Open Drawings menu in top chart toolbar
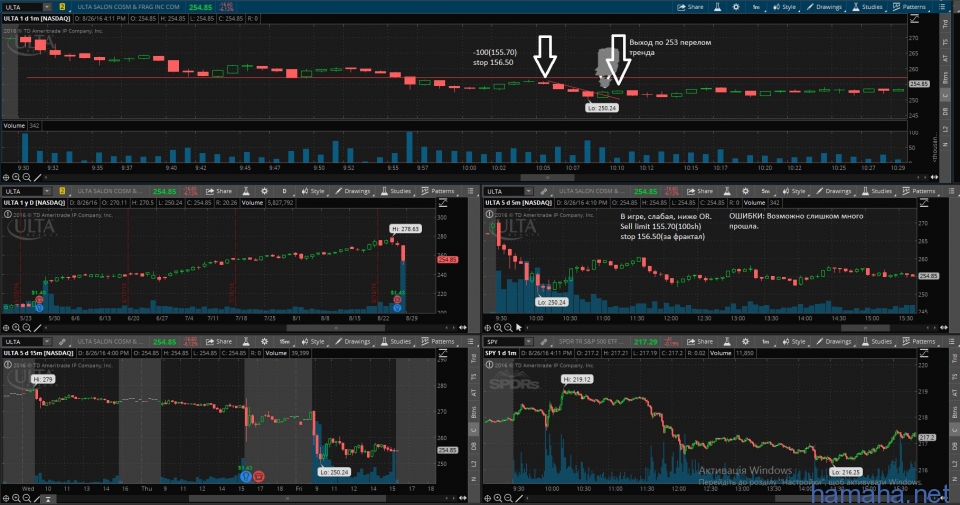 pos(824,7)
